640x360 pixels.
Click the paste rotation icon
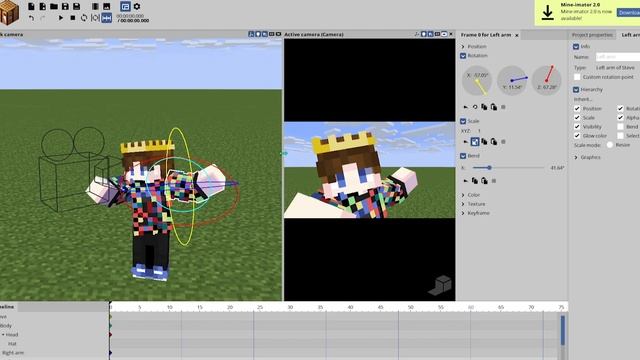[494, 107]
